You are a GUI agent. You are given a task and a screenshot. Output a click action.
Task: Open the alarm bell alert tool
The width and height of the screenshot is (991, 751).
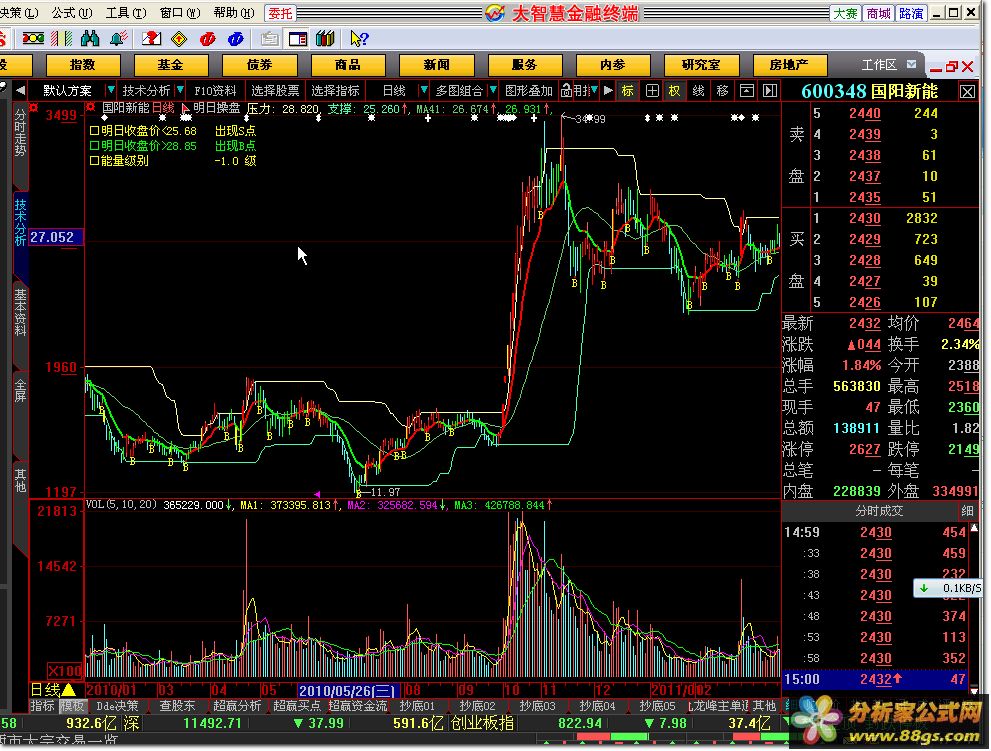coord(118,39)
